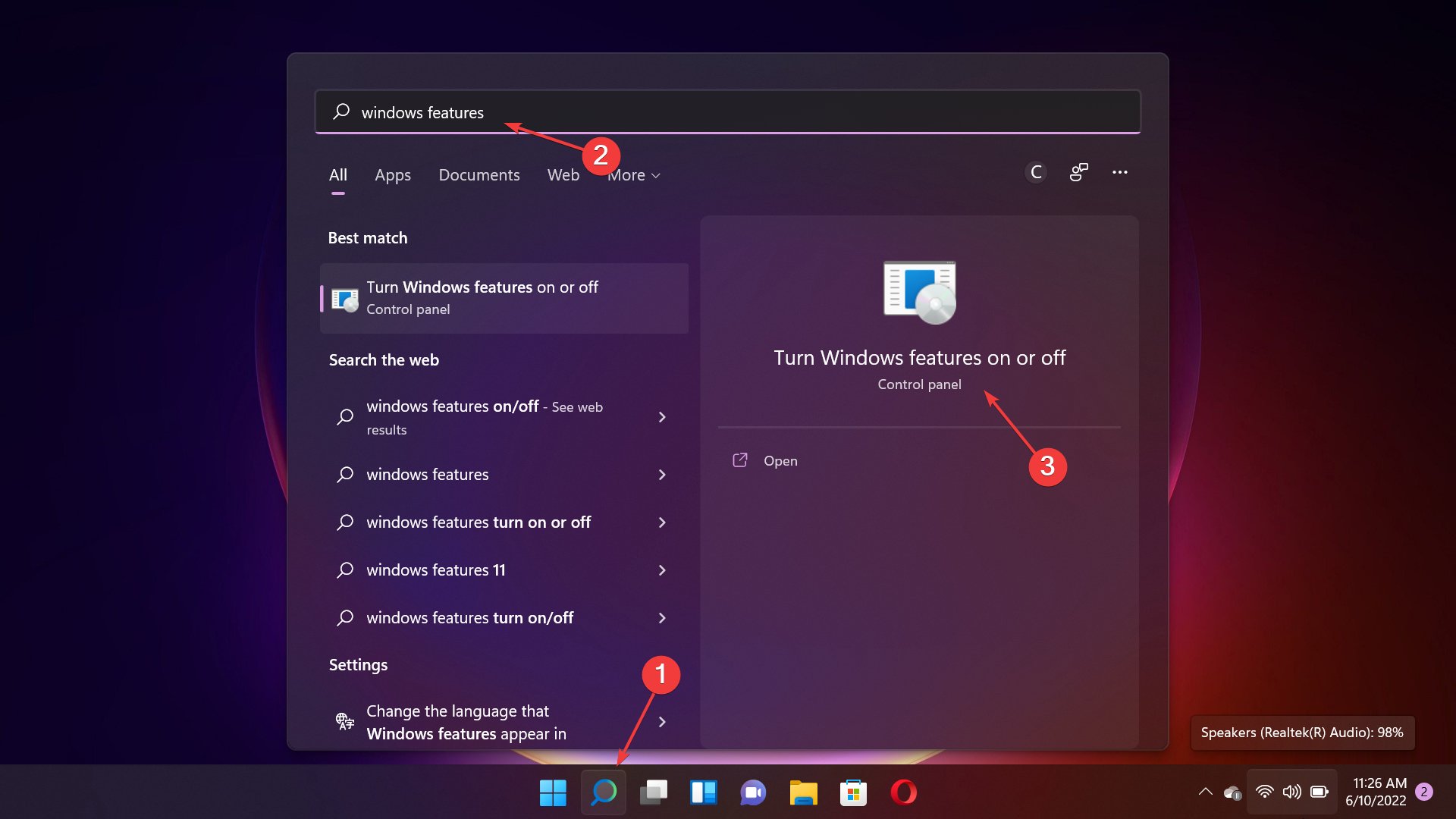The image size is (1456, 819).
Task: Show hidden system tray icons
Action: 1206,791
